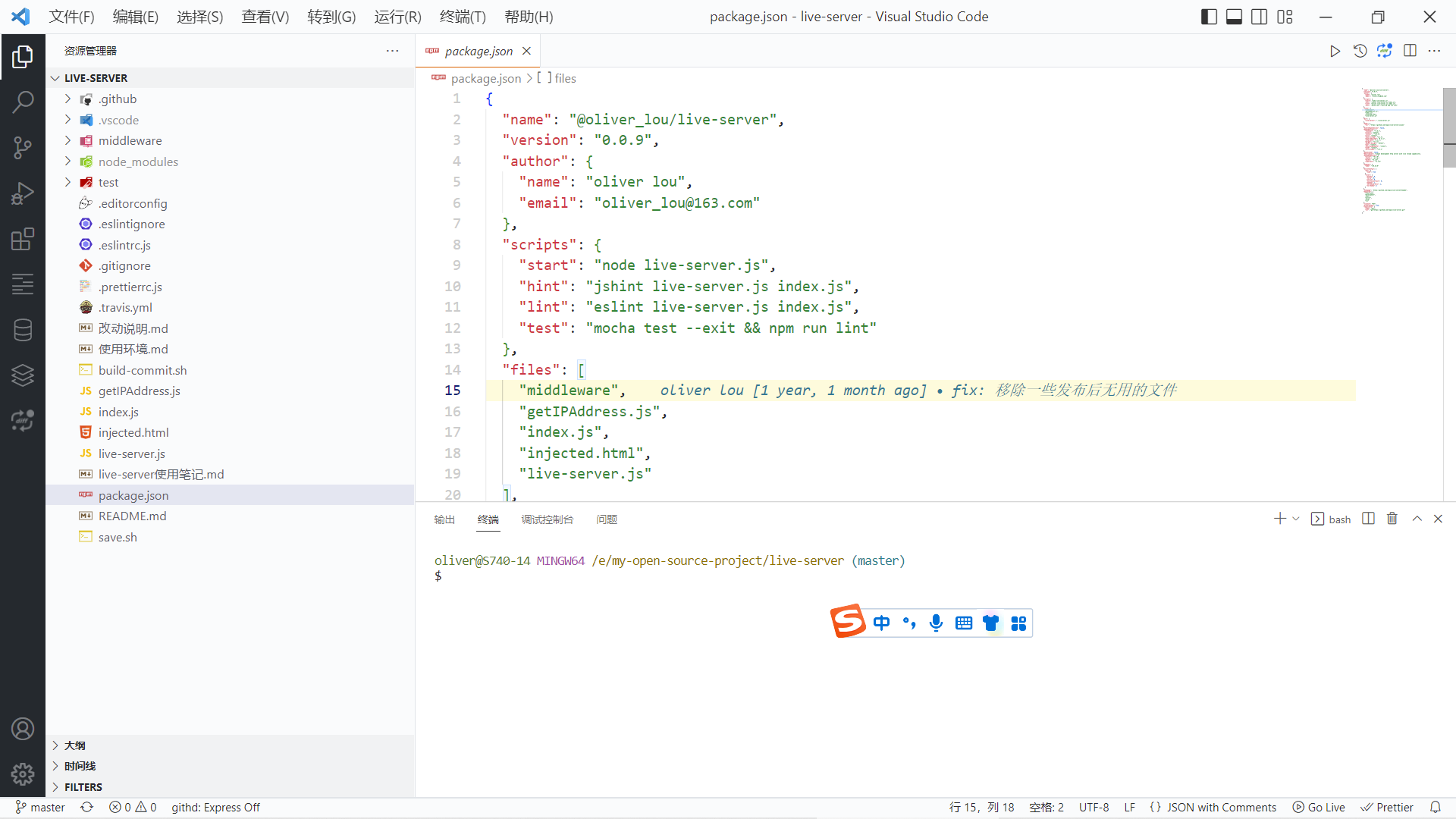Open the 帮助(H) menu

[x=529, y=17]
